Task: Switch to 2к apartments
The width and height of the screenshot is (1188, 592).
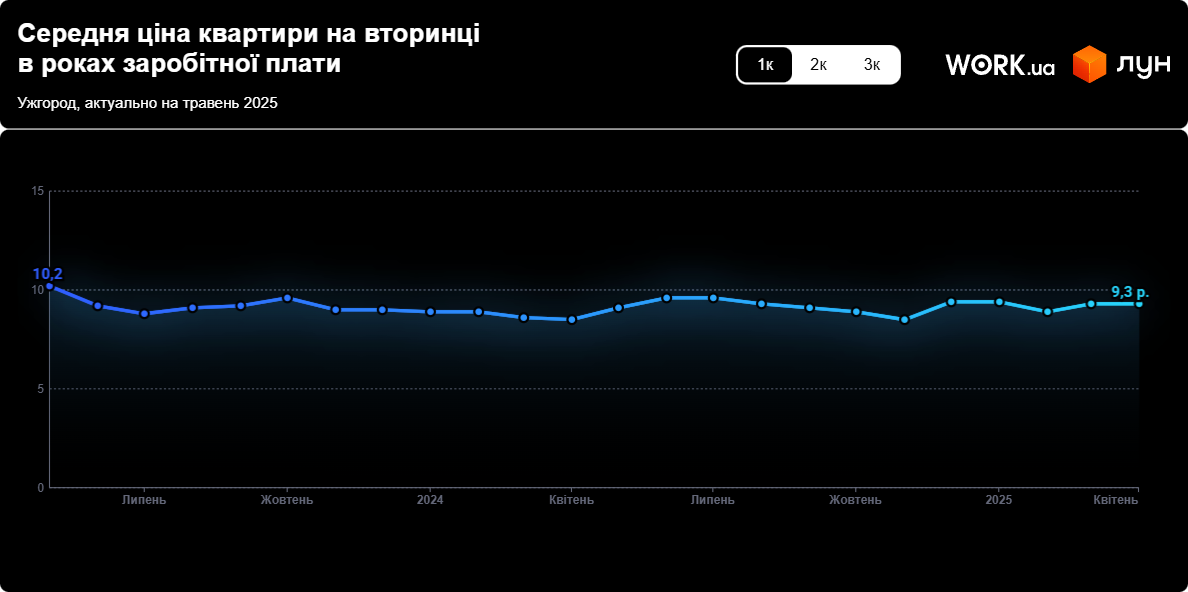Action: 818,65
